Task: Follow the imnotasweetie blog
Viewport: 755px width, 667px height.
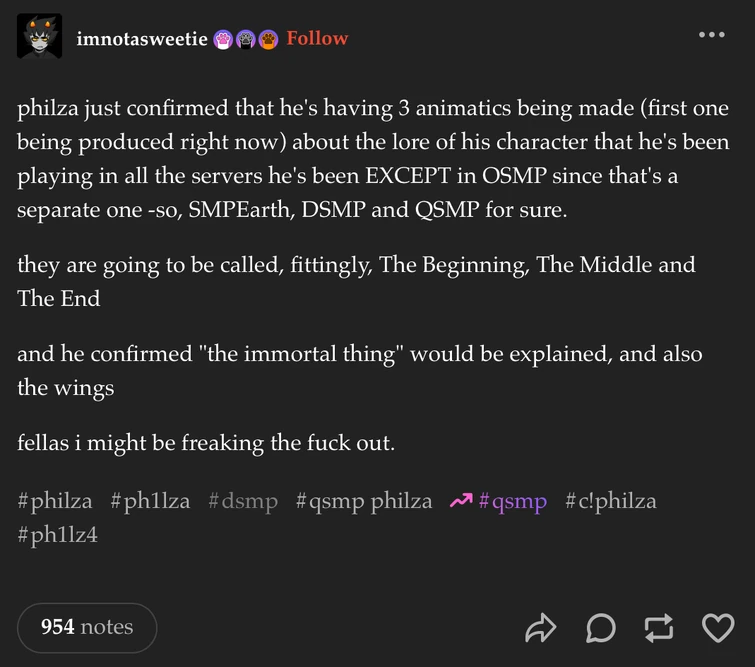Action: click(x=317, y=38)
